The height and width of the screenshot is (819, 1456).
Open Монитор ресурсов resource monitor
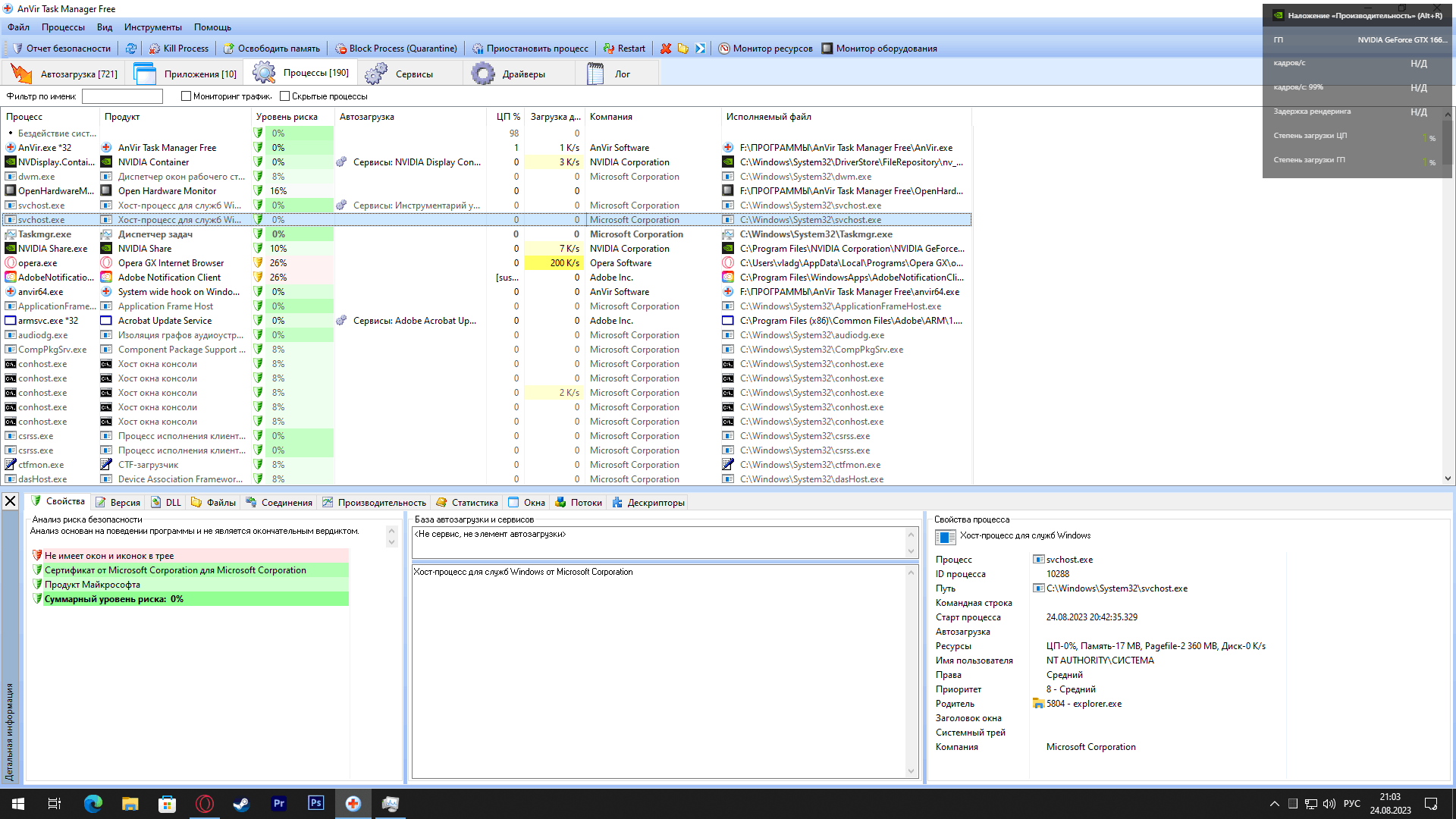coord(765,49)
